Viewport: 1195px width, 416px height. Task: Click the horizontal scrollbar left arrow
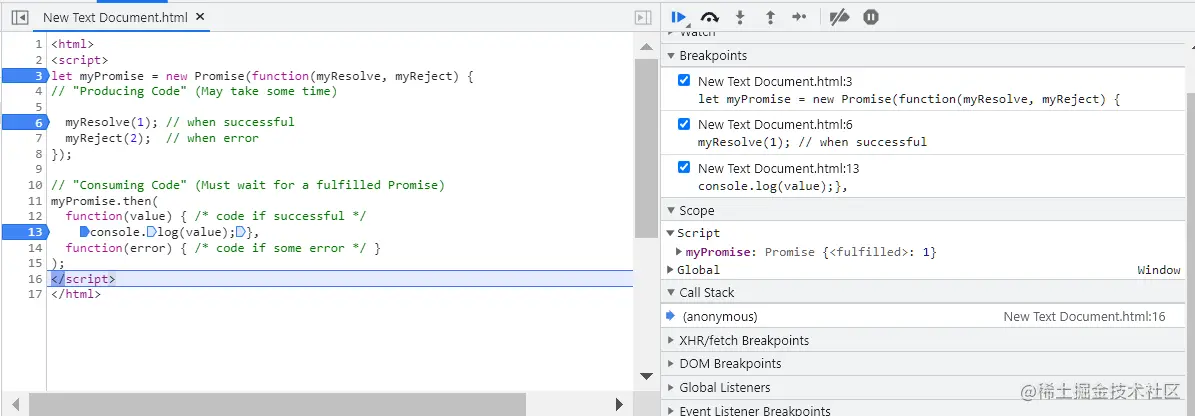[x=15, y=403]
